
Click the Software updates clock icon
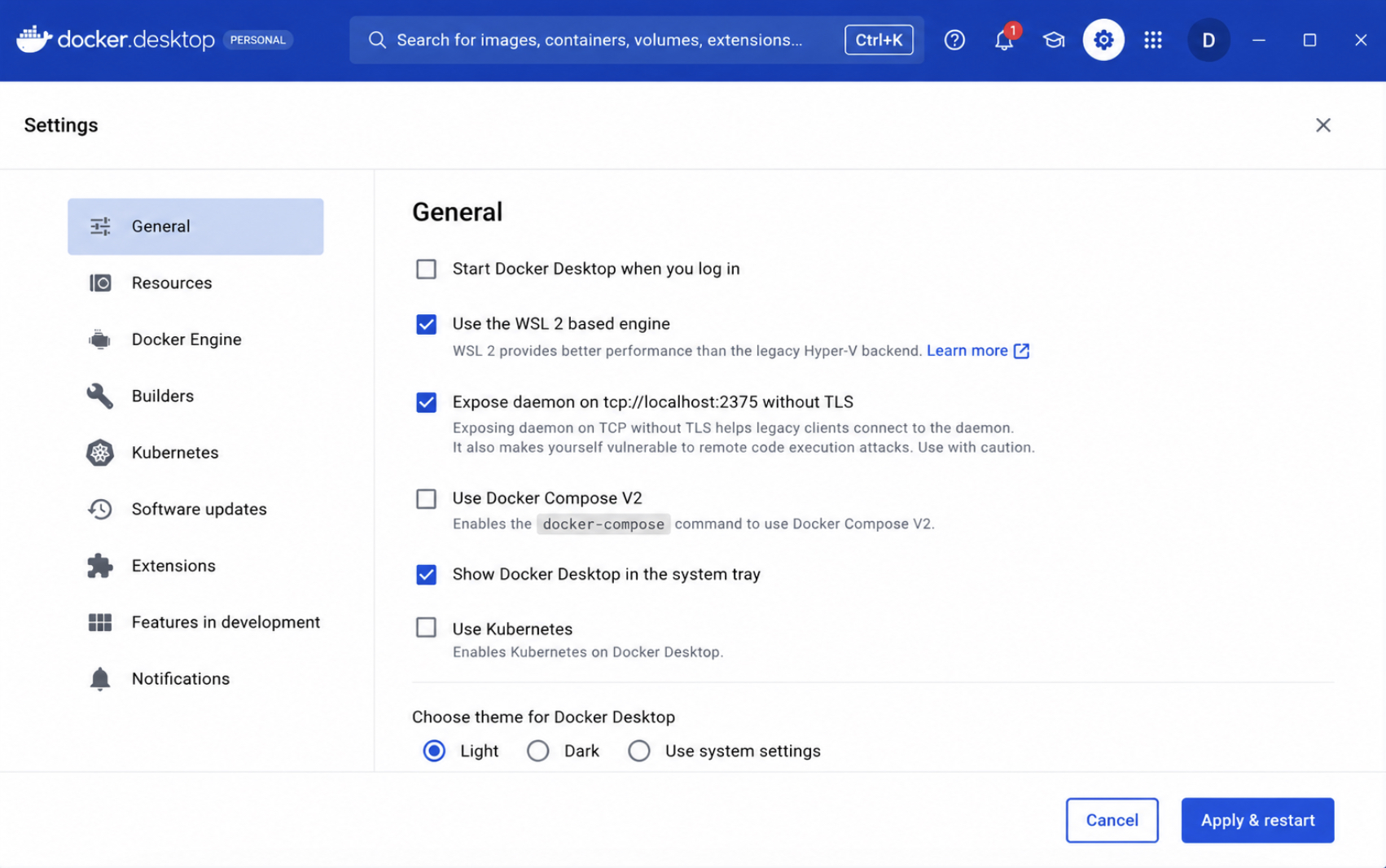pyautogui.click(x=100, y=509)
